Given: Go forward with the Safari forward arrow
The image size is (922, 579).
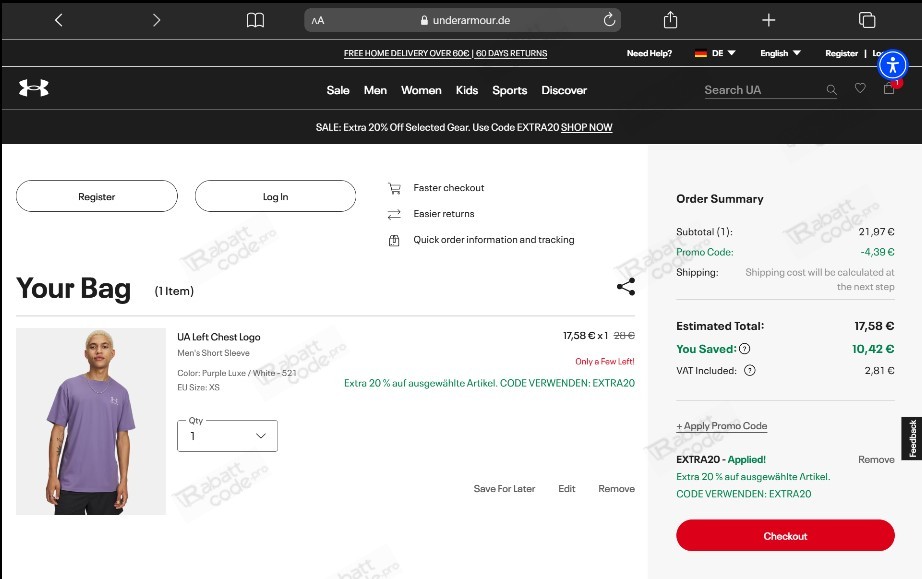Looking at the screenshot, I should click(x=156, y=20).
